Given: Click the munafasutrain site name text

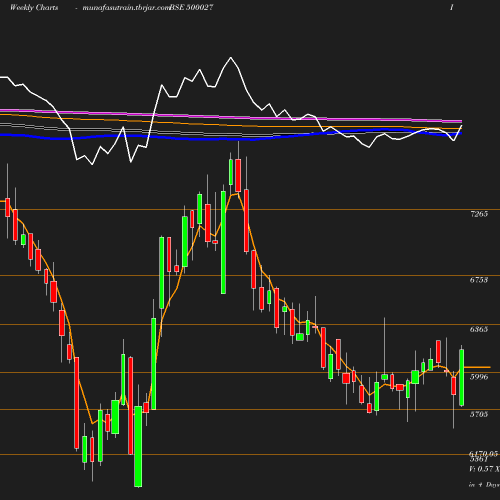Looking at the screenshot, I should (x=126, y=8).
